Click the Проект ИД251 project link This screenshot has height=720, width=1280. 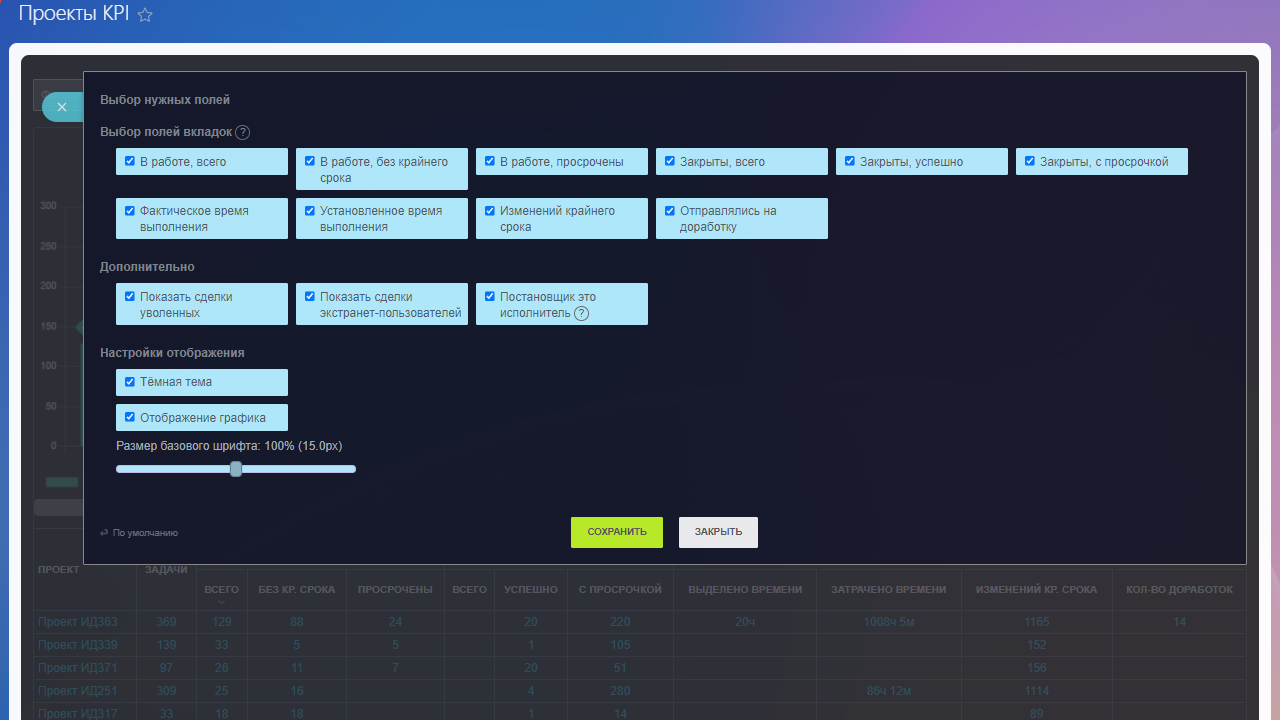click(x=77, y=691)
